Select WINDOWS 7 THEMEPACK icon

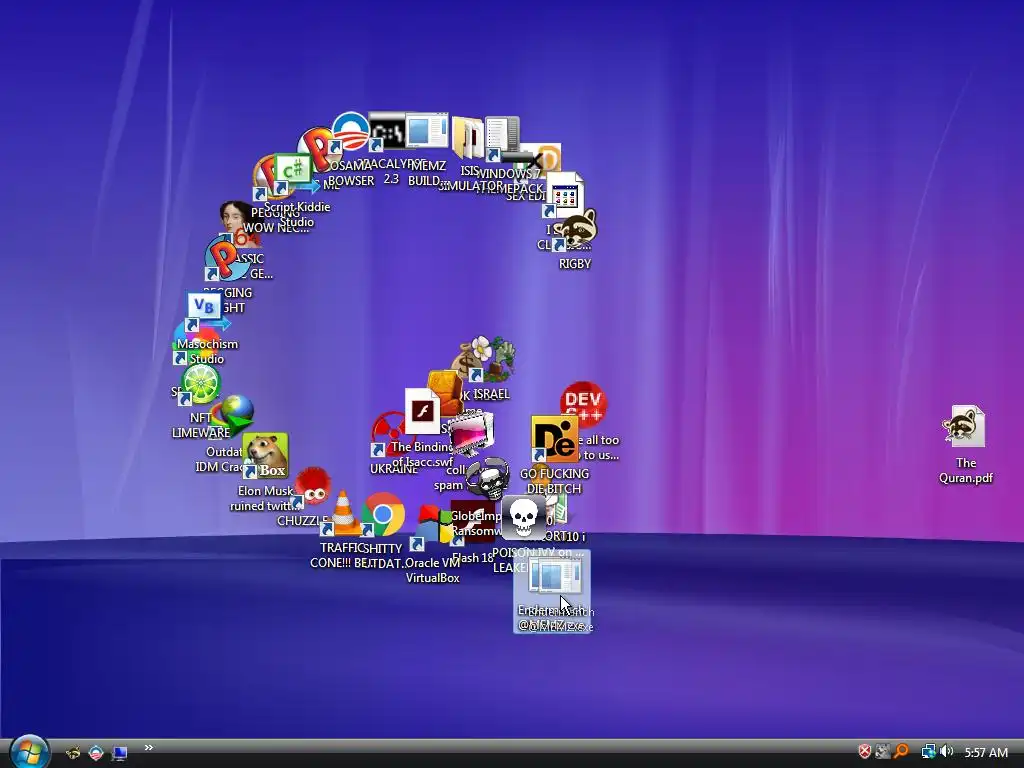click(x=503, y=138)
